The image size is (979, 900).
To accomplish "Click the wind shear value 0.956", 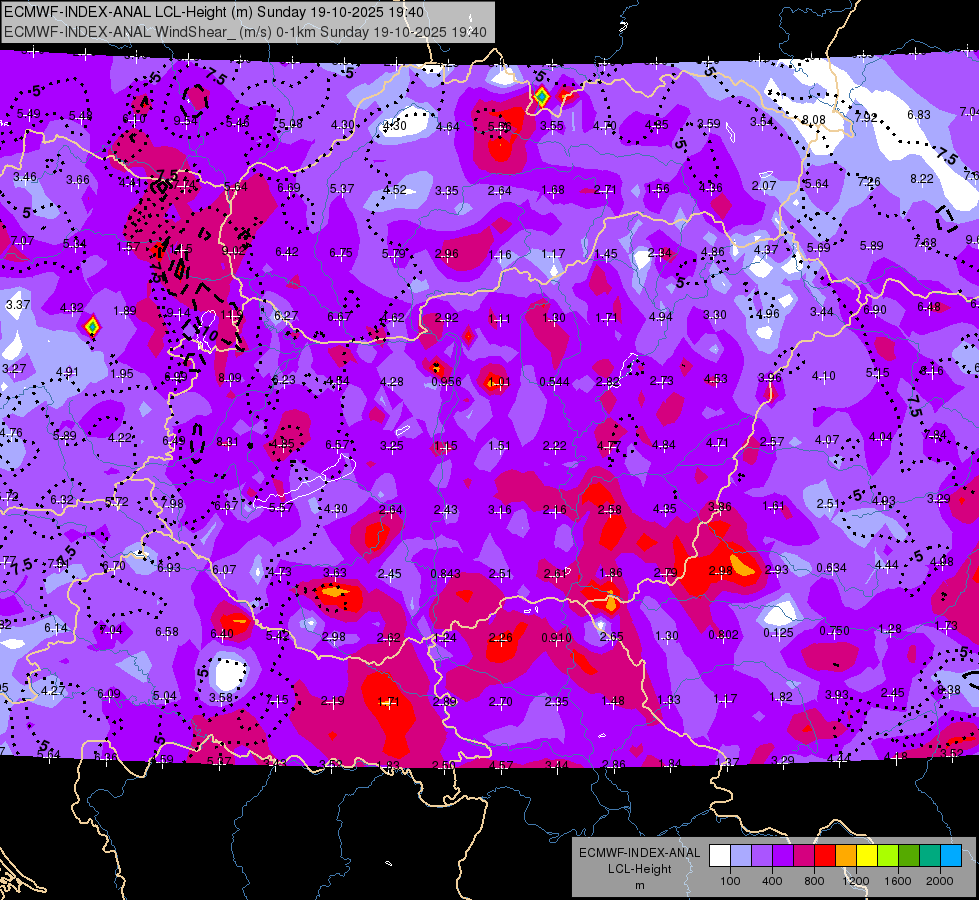I will (x=446, y=382).
